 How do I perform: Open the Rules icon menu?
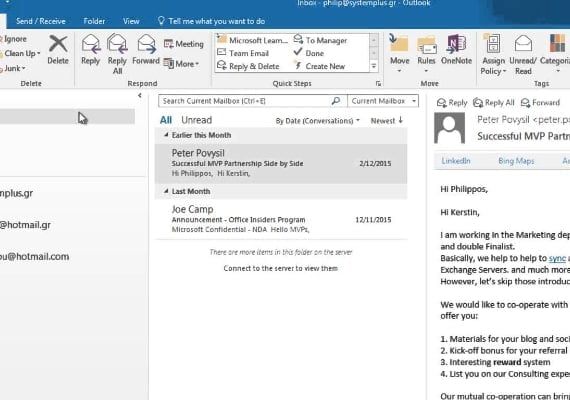coord(426,45)
